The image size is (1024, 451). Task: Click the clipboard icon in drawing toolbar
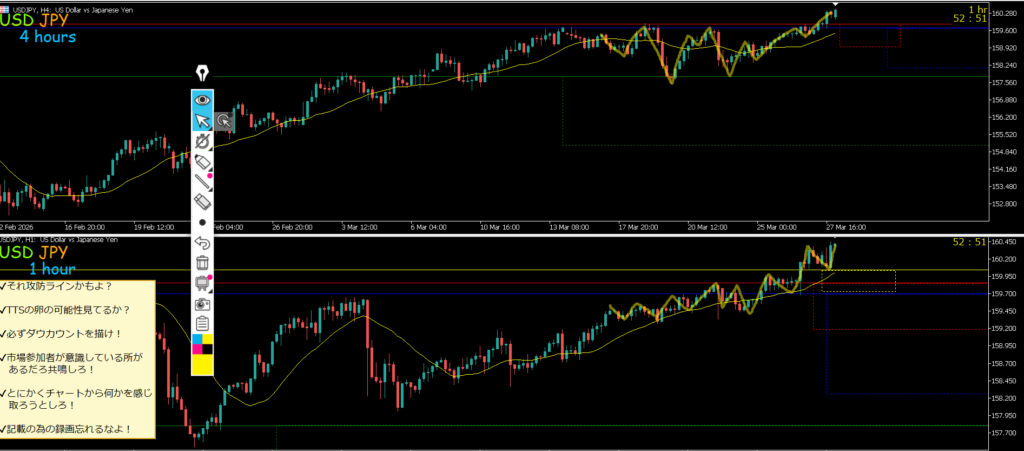coord(202,323)
